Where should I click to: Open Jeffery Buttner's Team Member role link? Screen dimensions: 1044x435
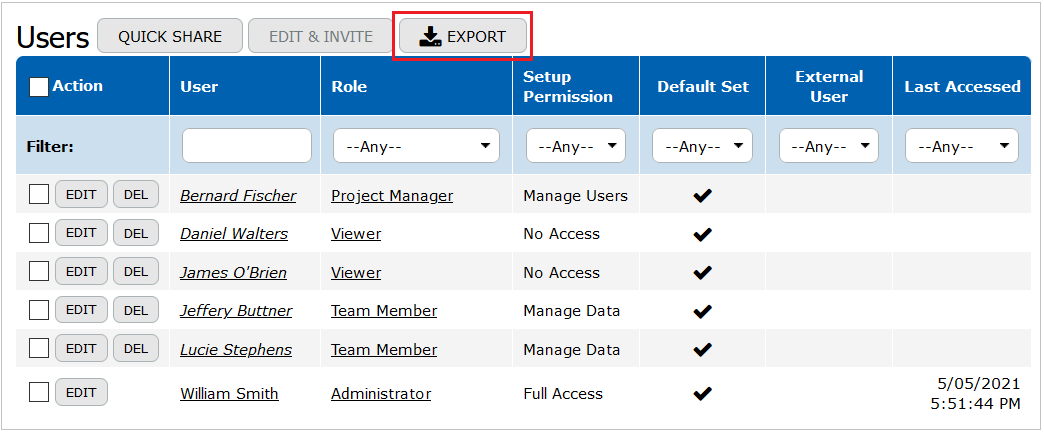(x=384, y=311)
